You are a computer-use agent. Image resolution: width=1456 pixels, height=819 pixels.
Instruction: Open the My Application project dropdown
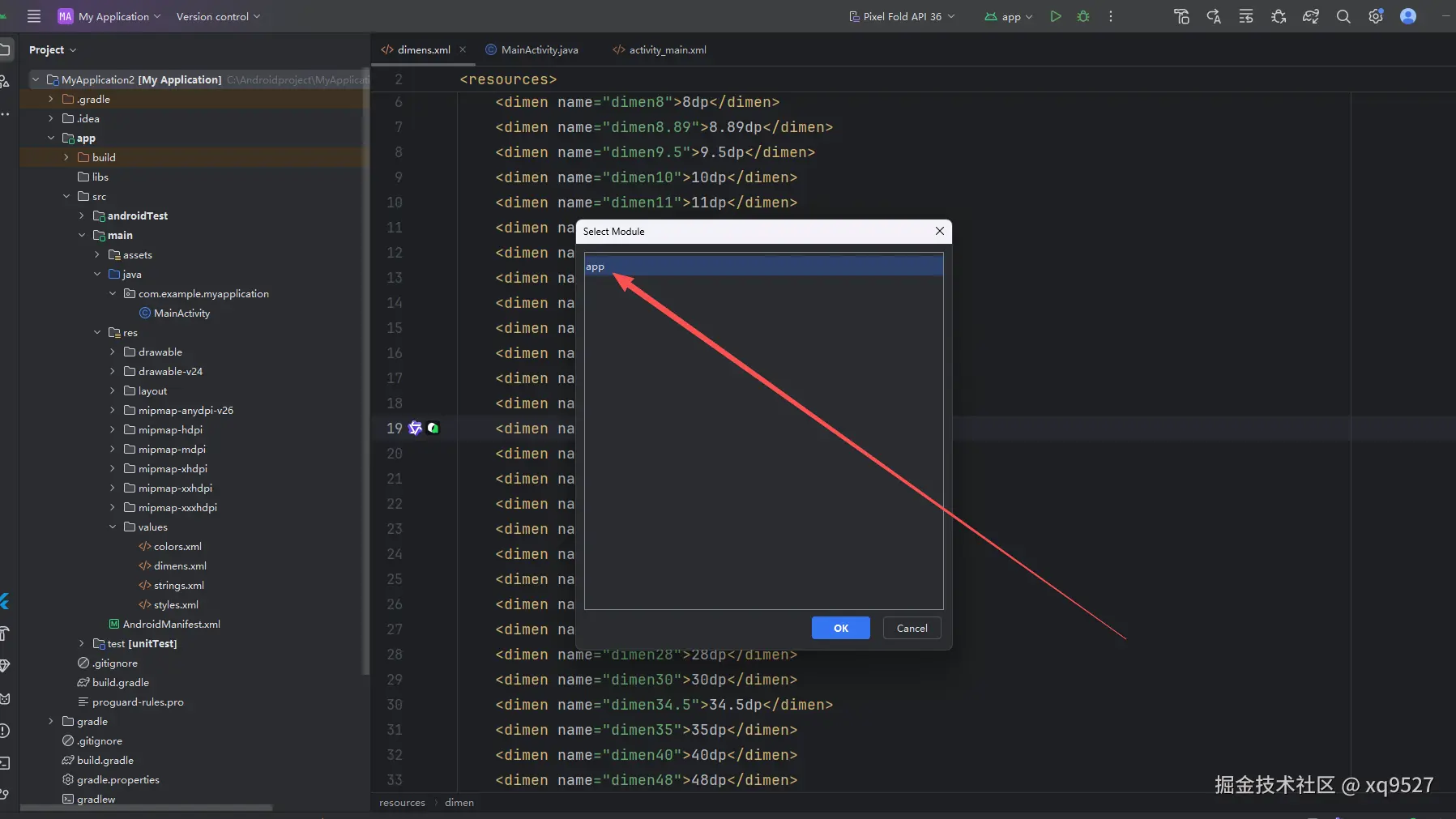pyautogui.click(x=109, y=16)
